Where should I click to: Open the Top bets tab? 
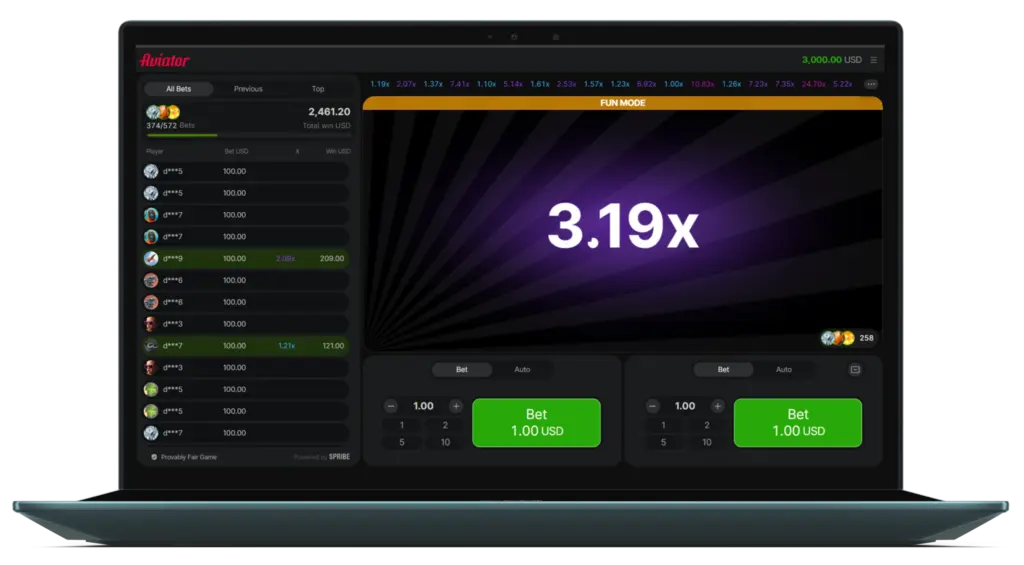tap(318, 89)
